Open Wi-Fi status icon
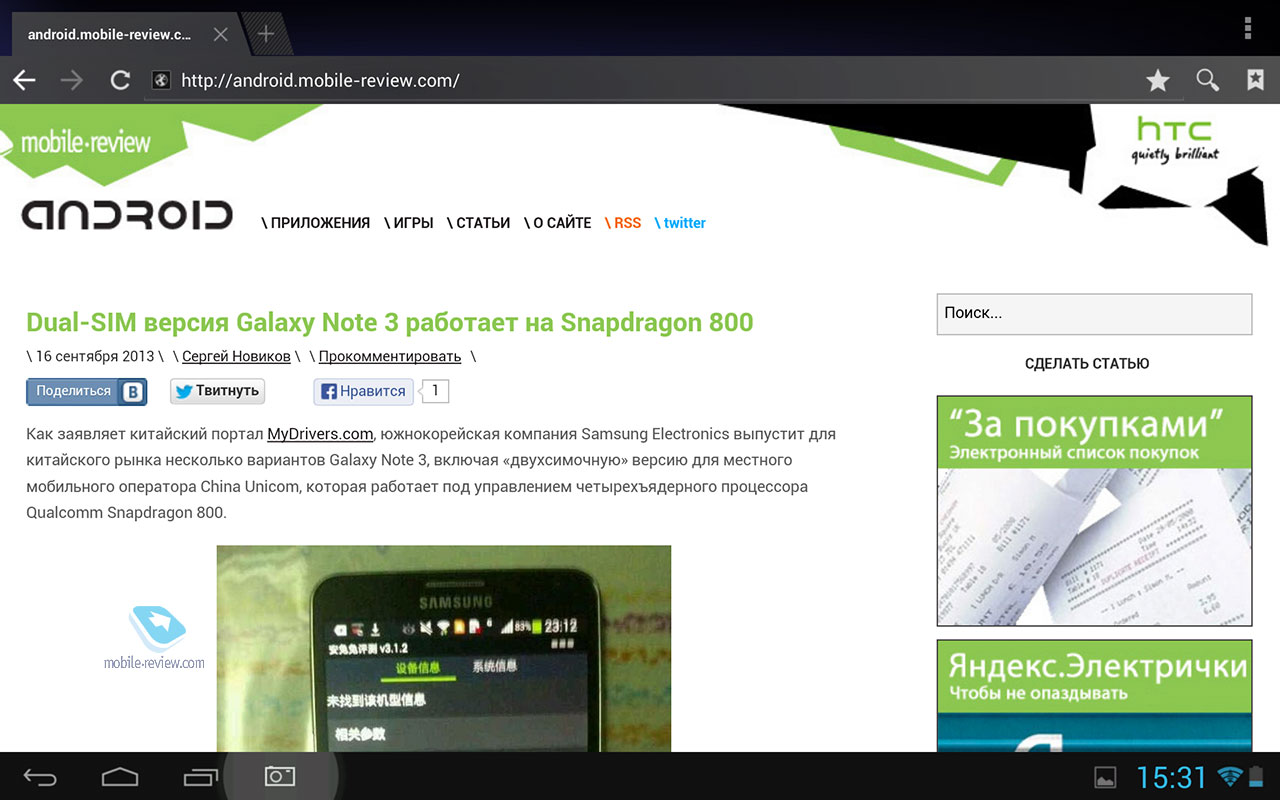 point(1230,777)
